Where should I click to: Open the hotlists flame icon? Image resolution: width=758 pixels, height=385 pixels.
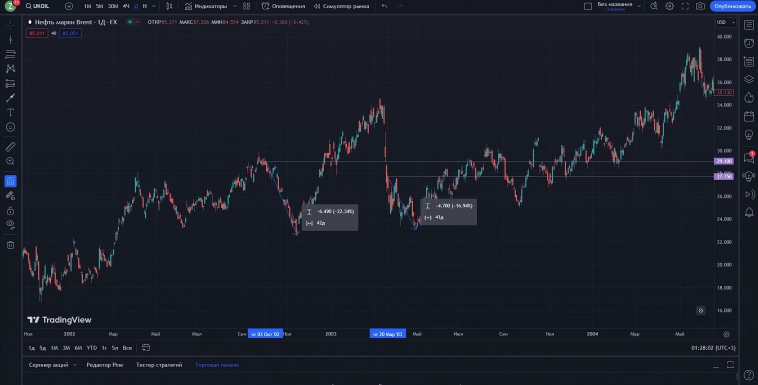pyautogui.click(x=749, y=98)
